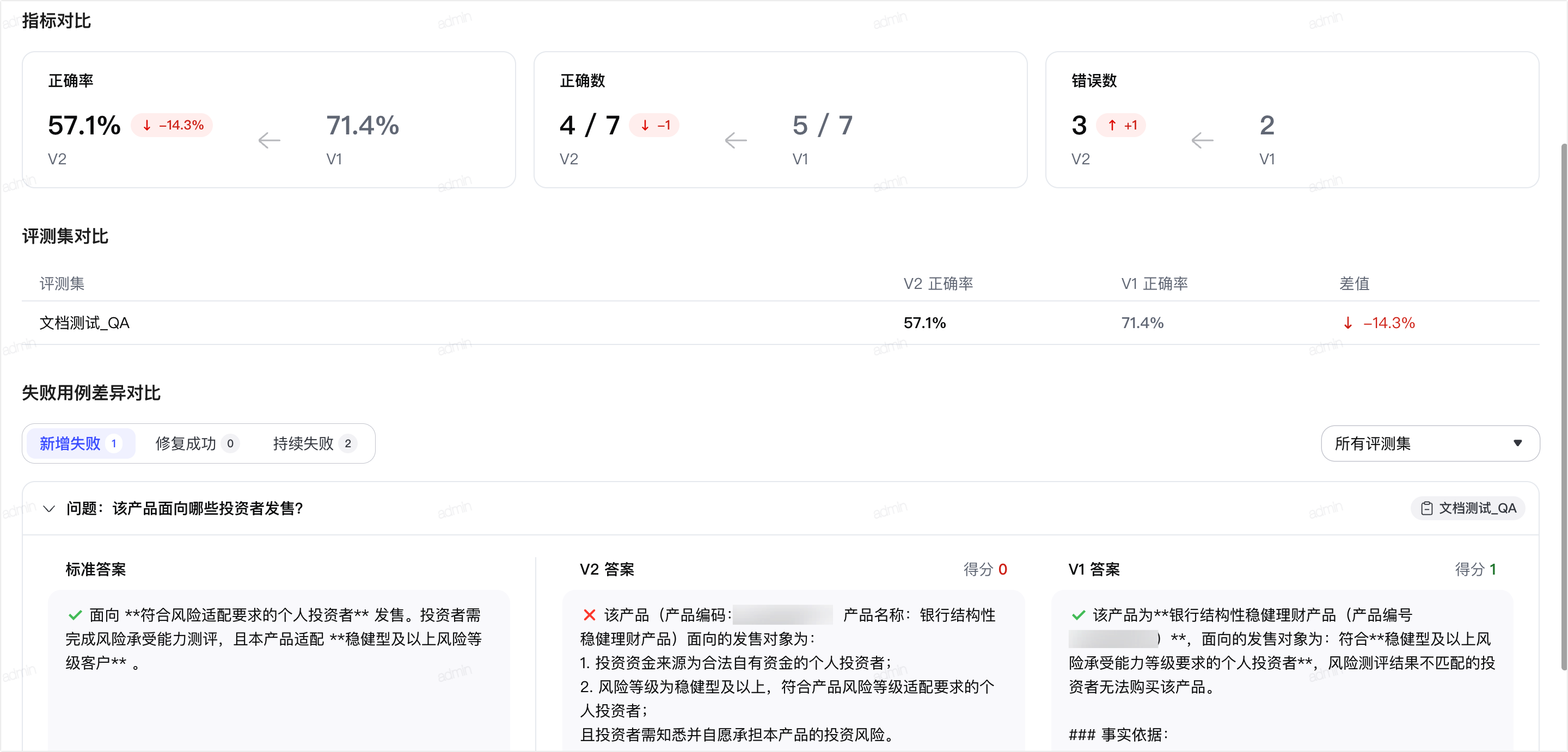This screenshot has height=752, width=1568.
Task: Click the arrow icon in the 正确率 card
Action: coord(269,140)
